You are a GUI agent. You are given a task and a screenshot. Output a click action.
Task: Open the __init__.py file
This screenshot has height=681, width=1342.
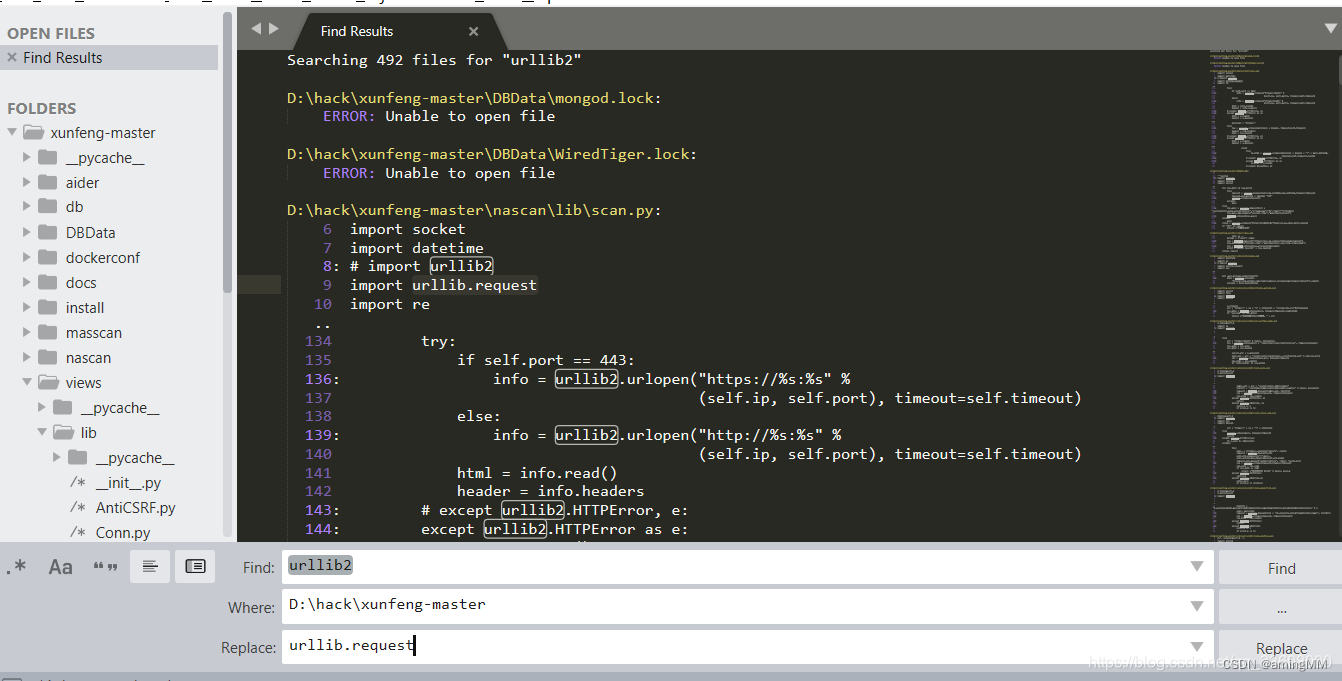click(x=128, y=483)
